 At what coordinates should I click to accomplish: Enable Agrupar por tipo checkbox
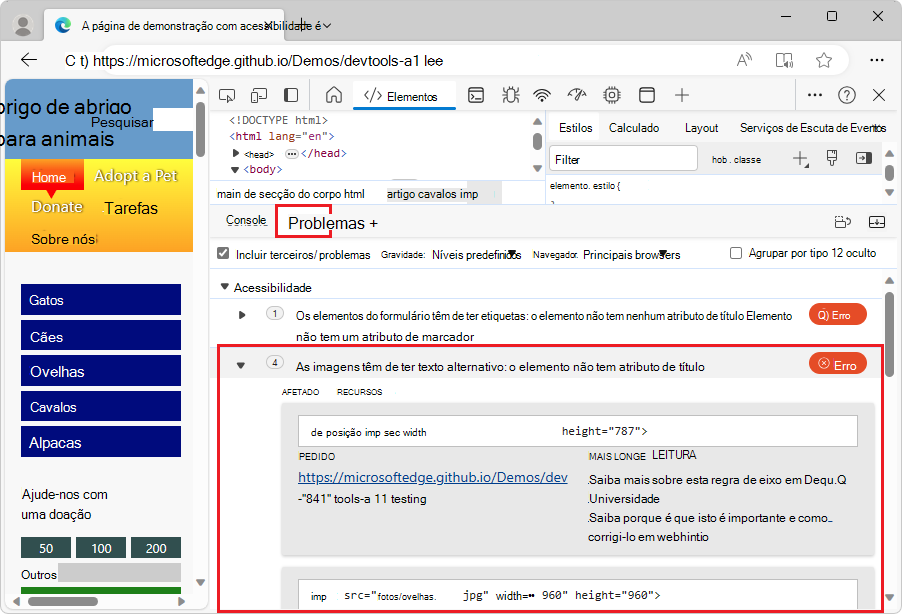(x=736, y=253)
